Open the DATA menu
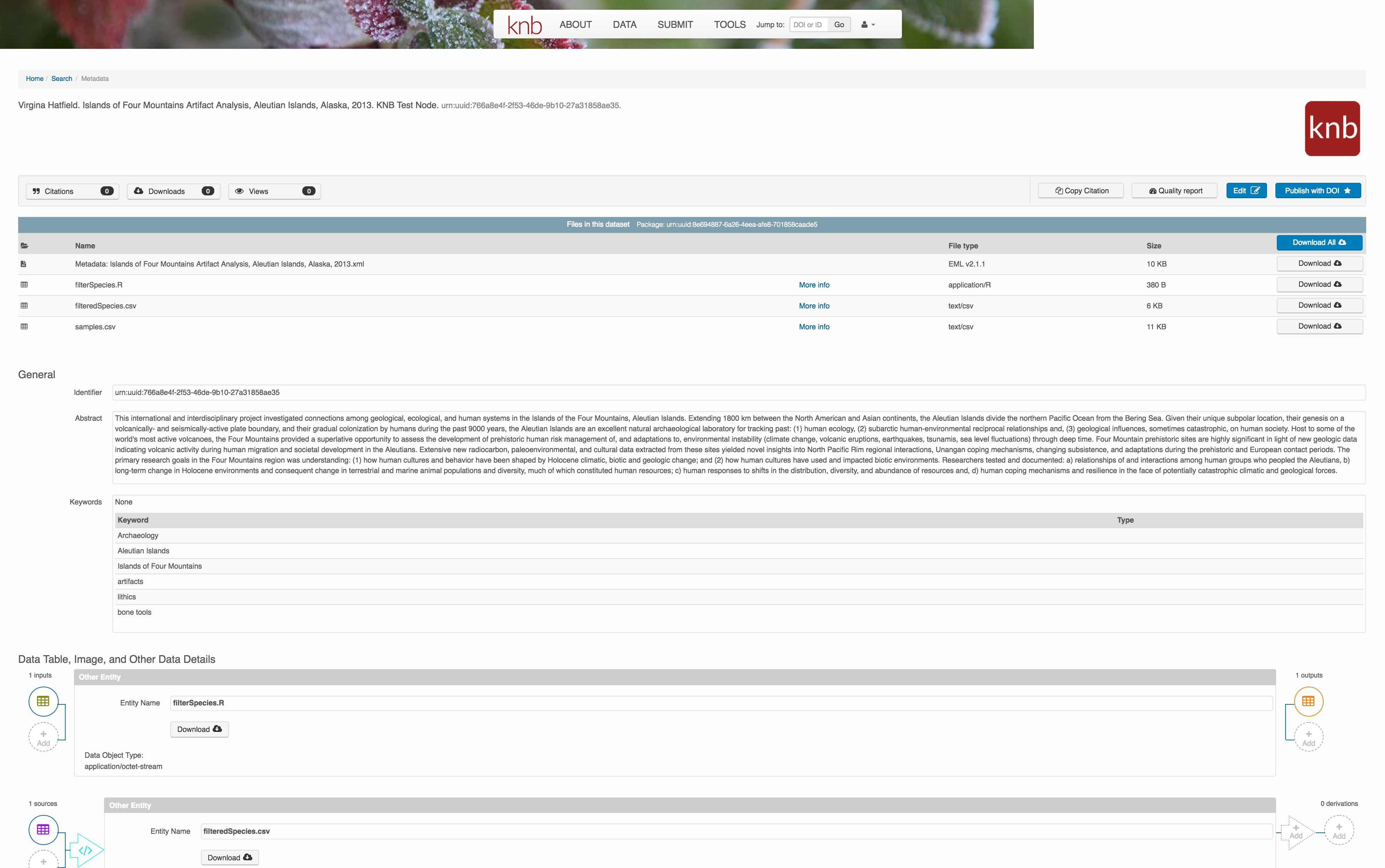Image resolution: width=1385 pixels, height=868 pixels. click(624, 25)
